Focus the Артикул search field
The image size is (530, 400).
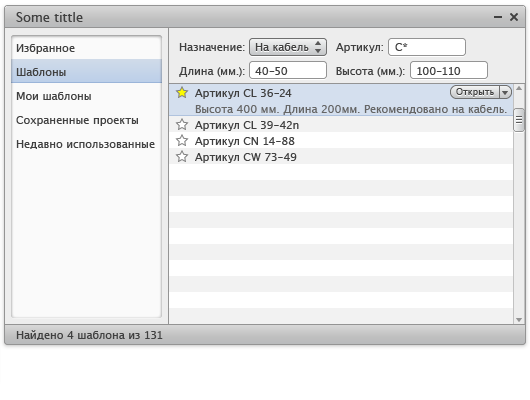(427, 47)
